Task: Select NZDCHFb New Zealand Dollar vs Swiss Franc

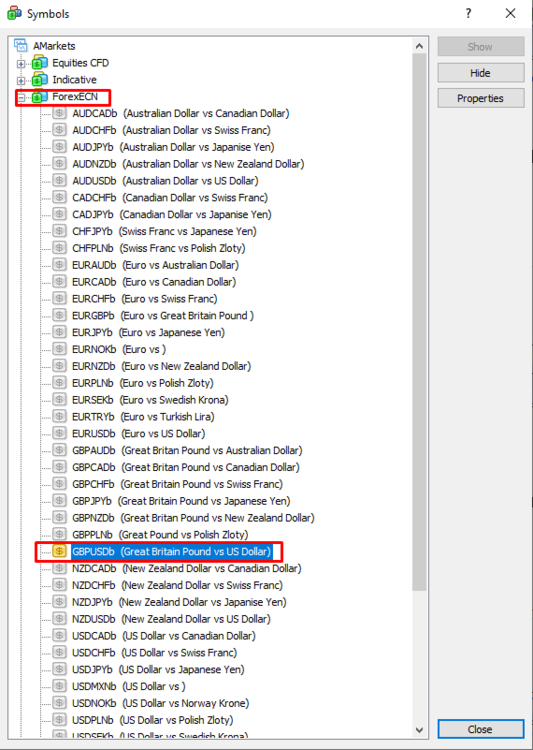Action: pyautogui.click(x=178, y=585)
